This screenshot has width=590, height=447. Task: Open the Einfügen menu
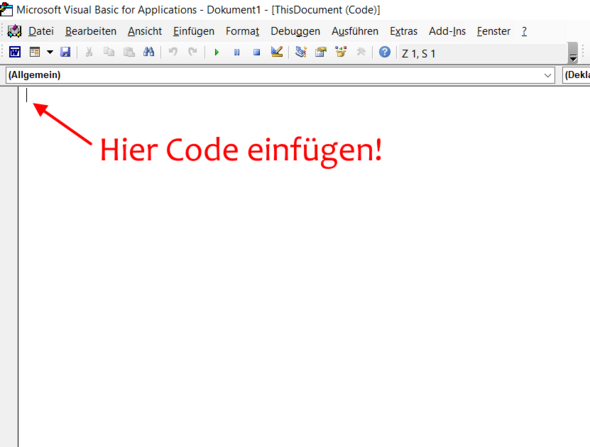click(x=193, y=31)
